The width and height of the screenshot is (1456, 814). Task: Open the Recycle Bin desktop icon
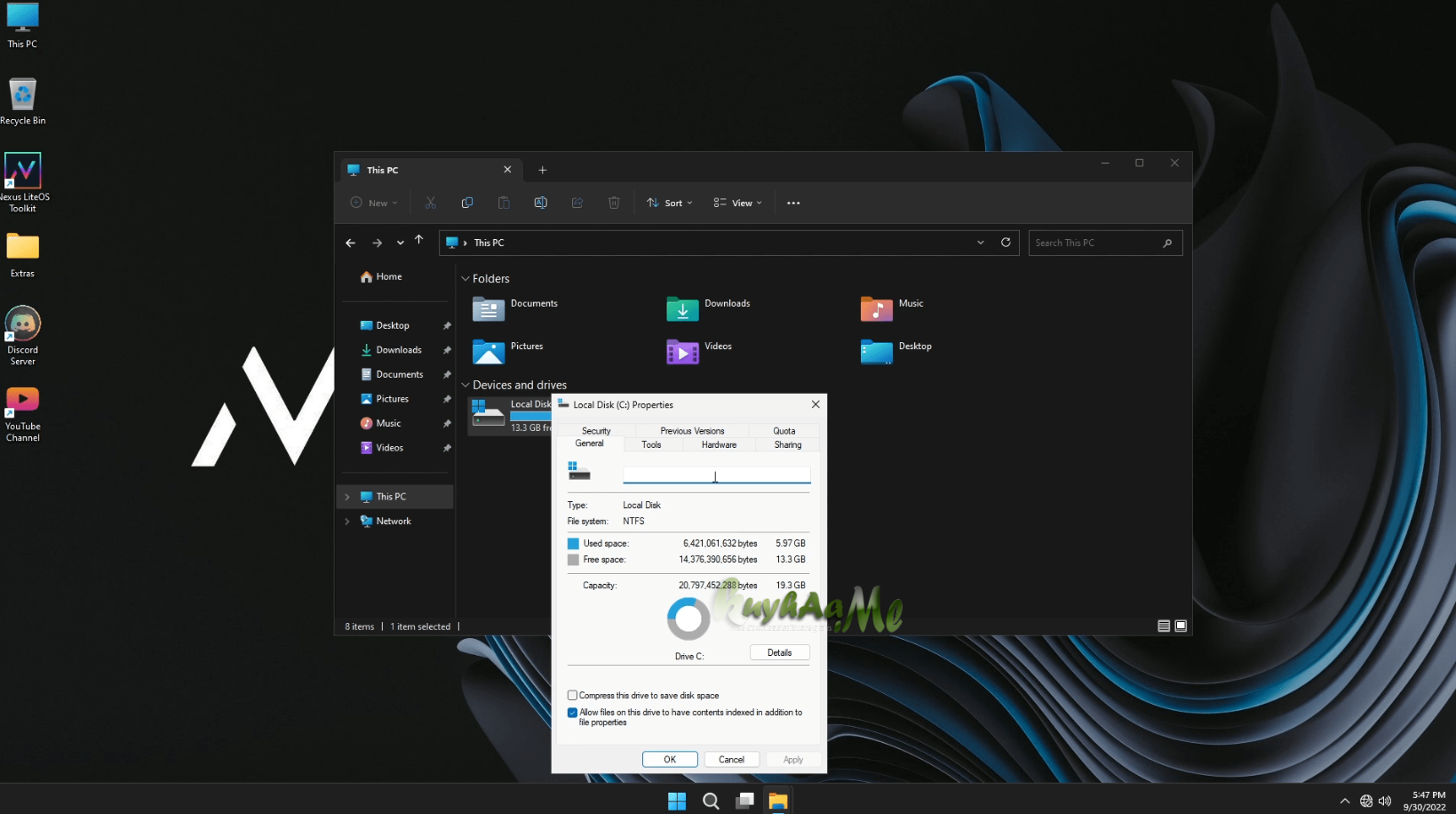[22, 102]
